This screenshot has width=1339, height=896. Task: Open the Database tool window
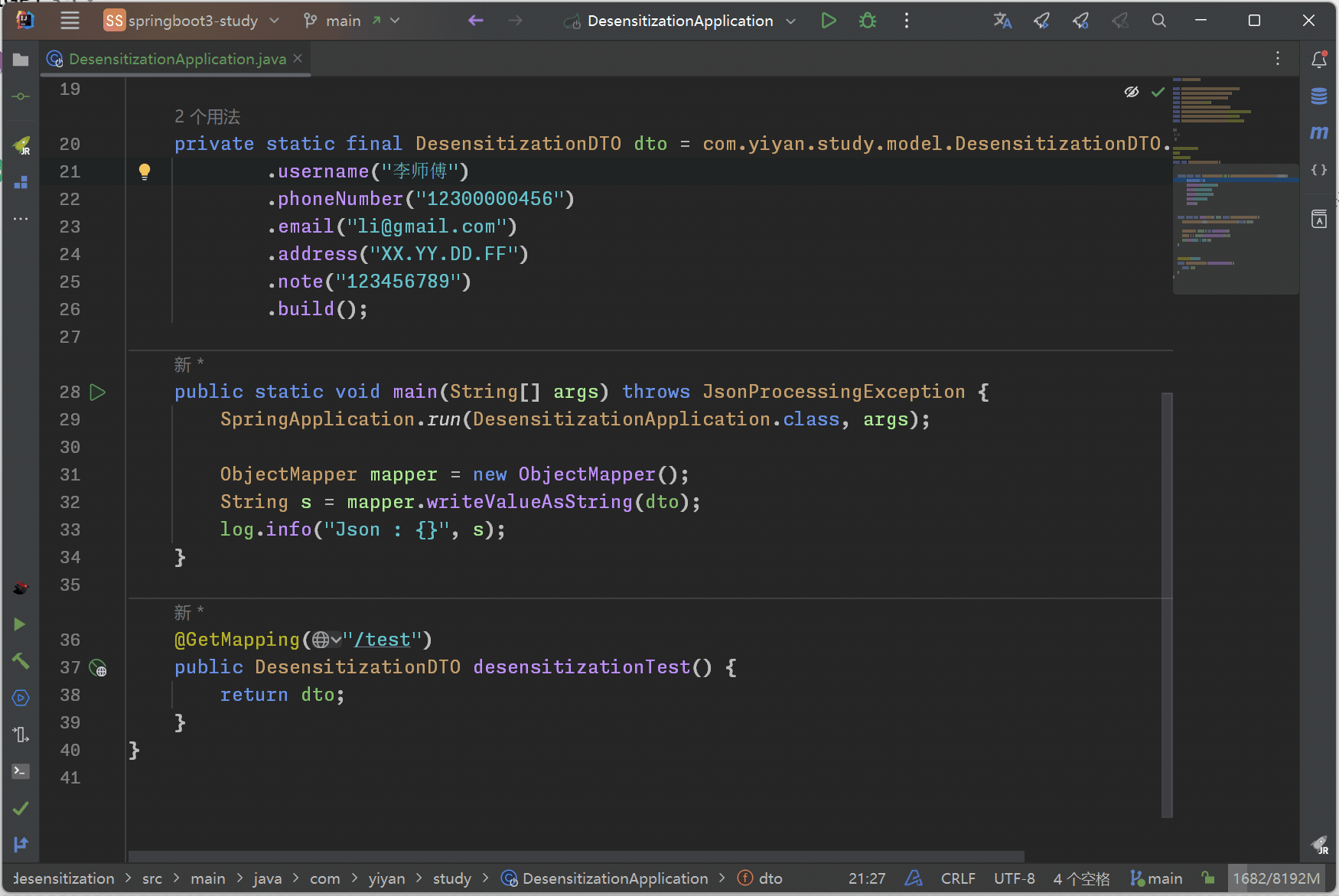point(1318,96)
